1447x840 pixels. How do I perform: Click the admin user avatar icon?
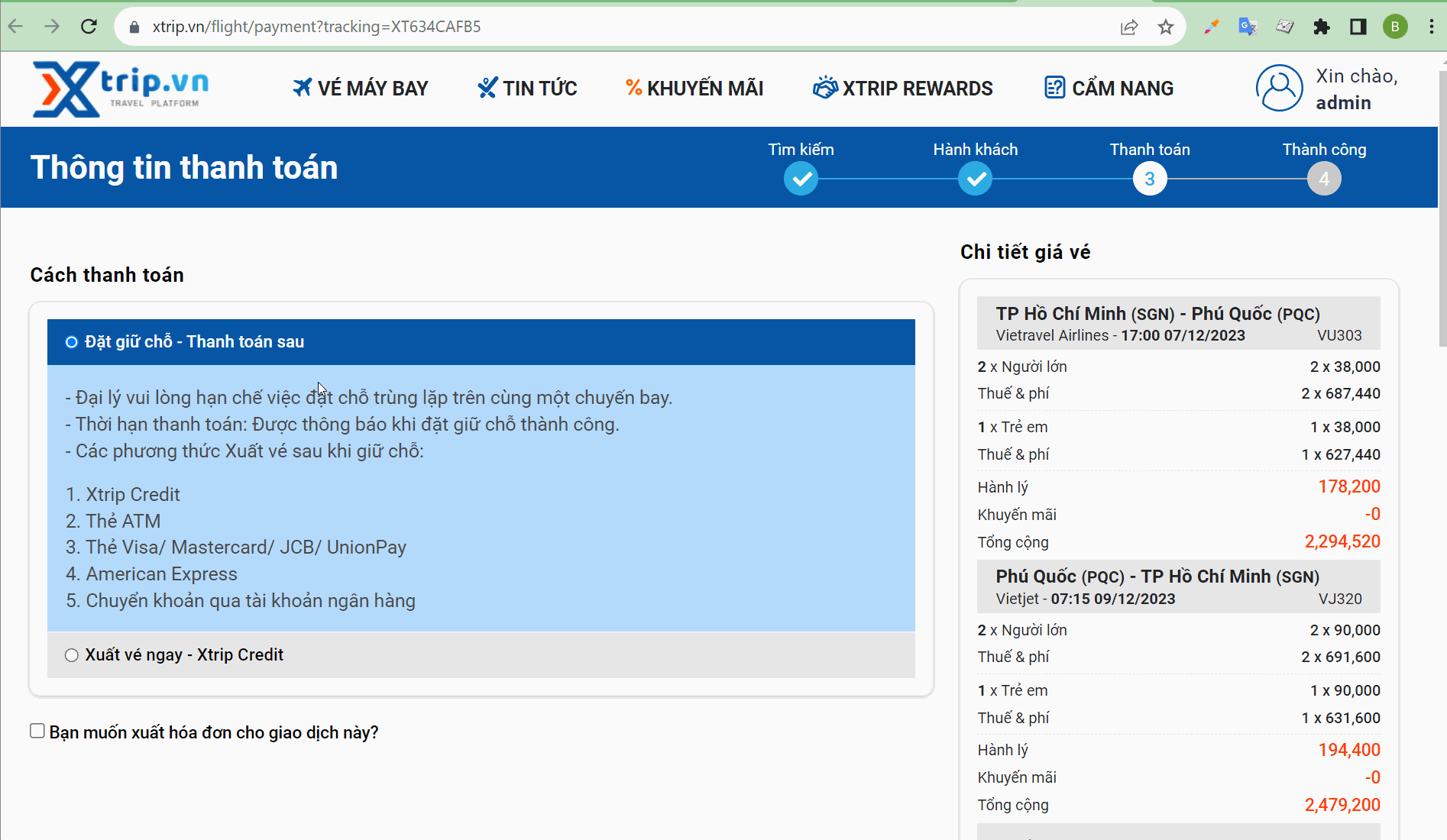1280,88
